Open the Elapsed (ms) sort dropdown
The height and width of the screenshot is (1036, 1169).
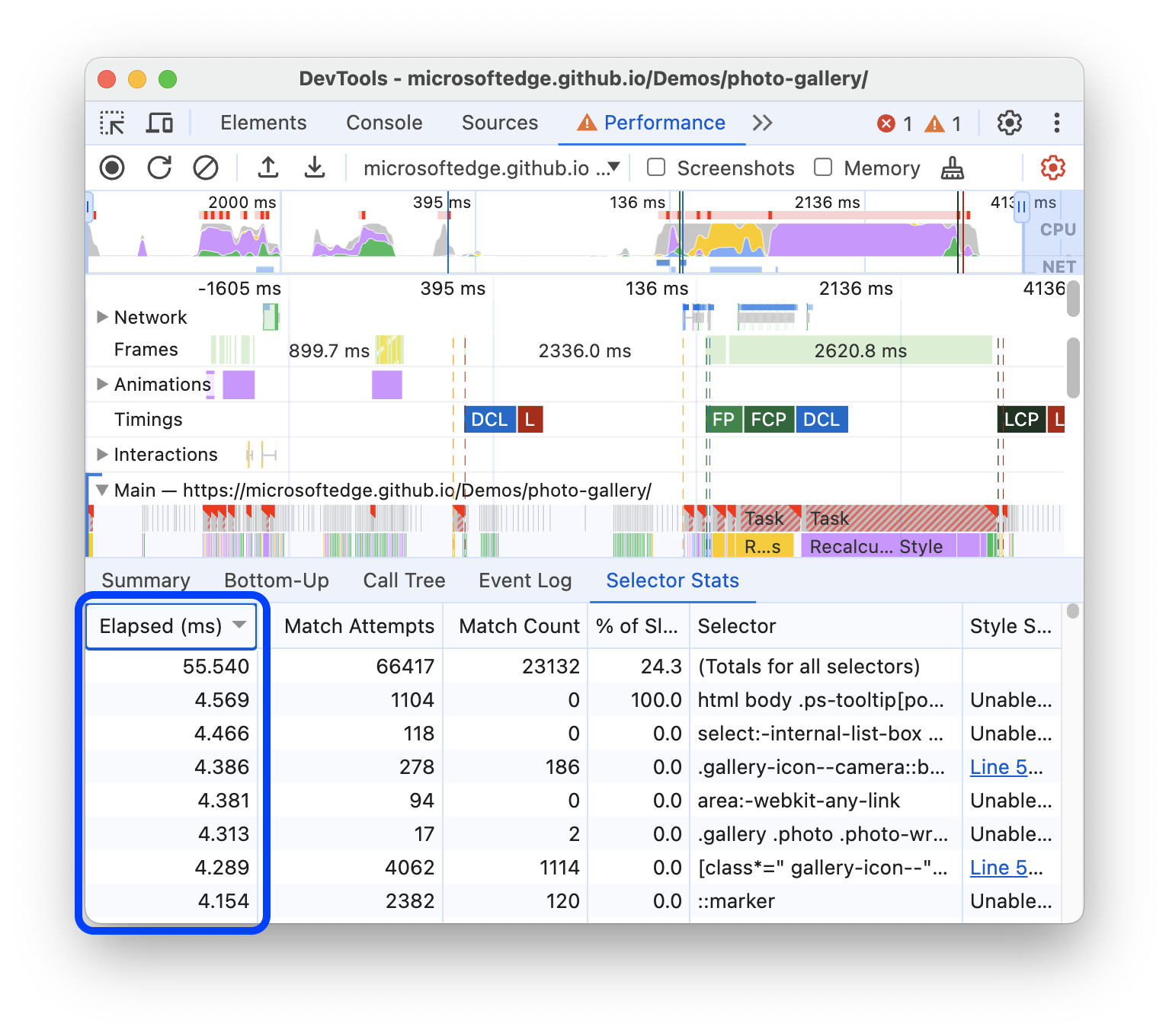pos(241,626)
